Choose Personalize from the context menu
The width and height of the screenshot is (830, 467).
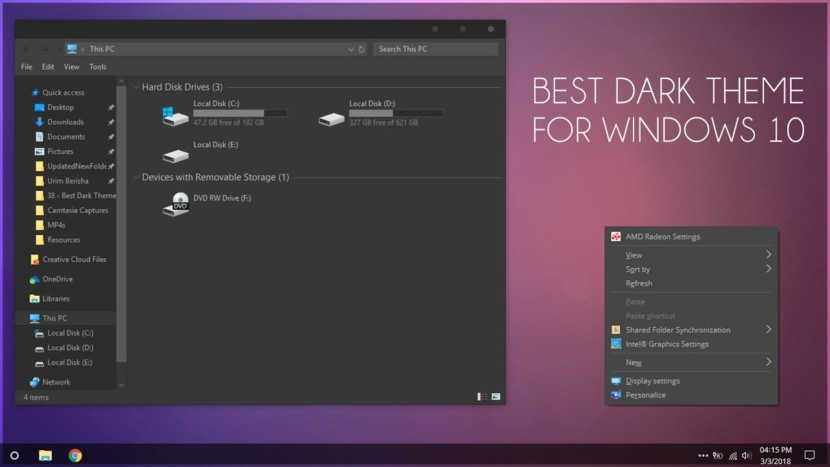tap(645, 395)
